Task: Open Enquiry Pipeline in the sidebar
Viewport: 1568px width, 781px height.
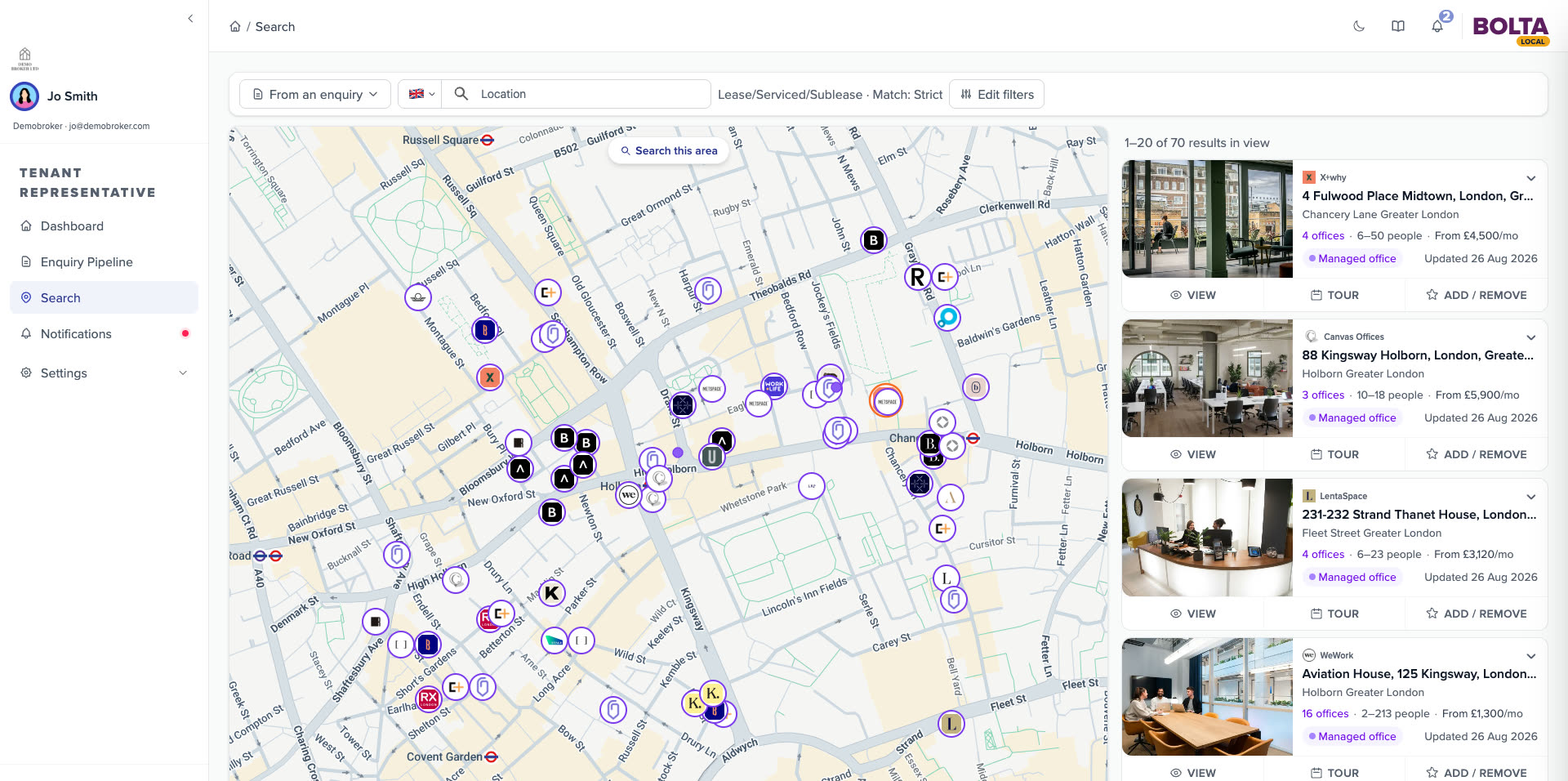Action: click(x=104, y=262)
